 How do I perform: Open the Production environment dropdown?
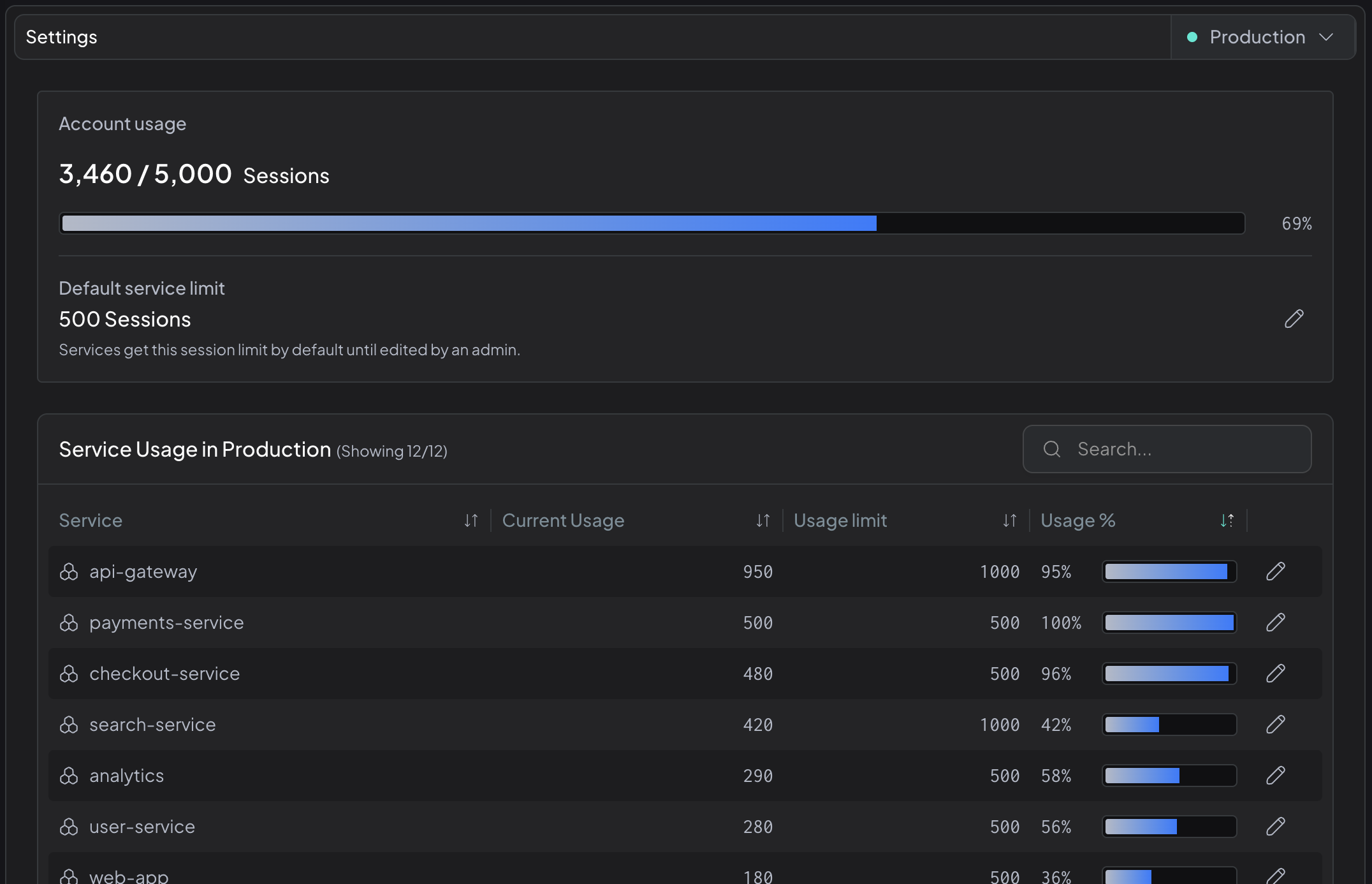pos(1263,36)
